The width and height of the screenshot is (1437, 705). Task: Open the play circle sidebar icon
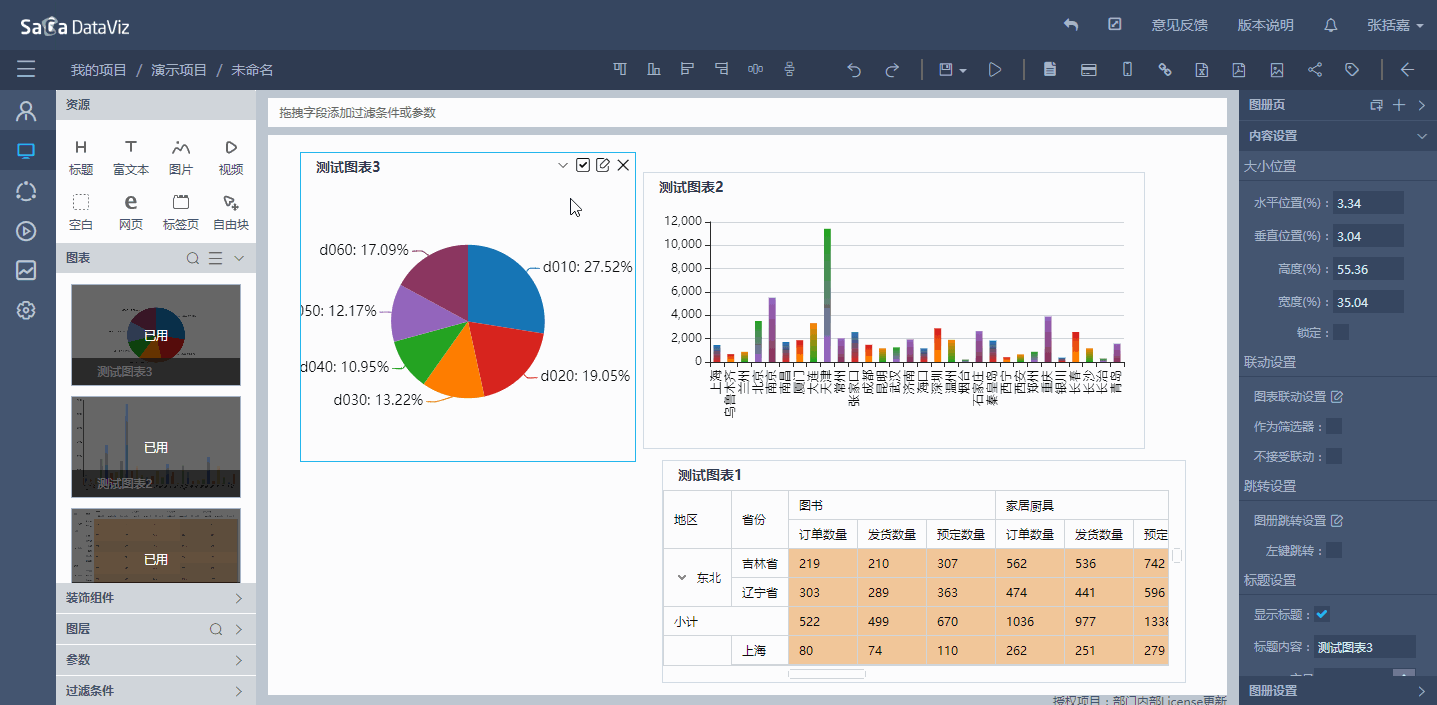click(x=26, y=231)
